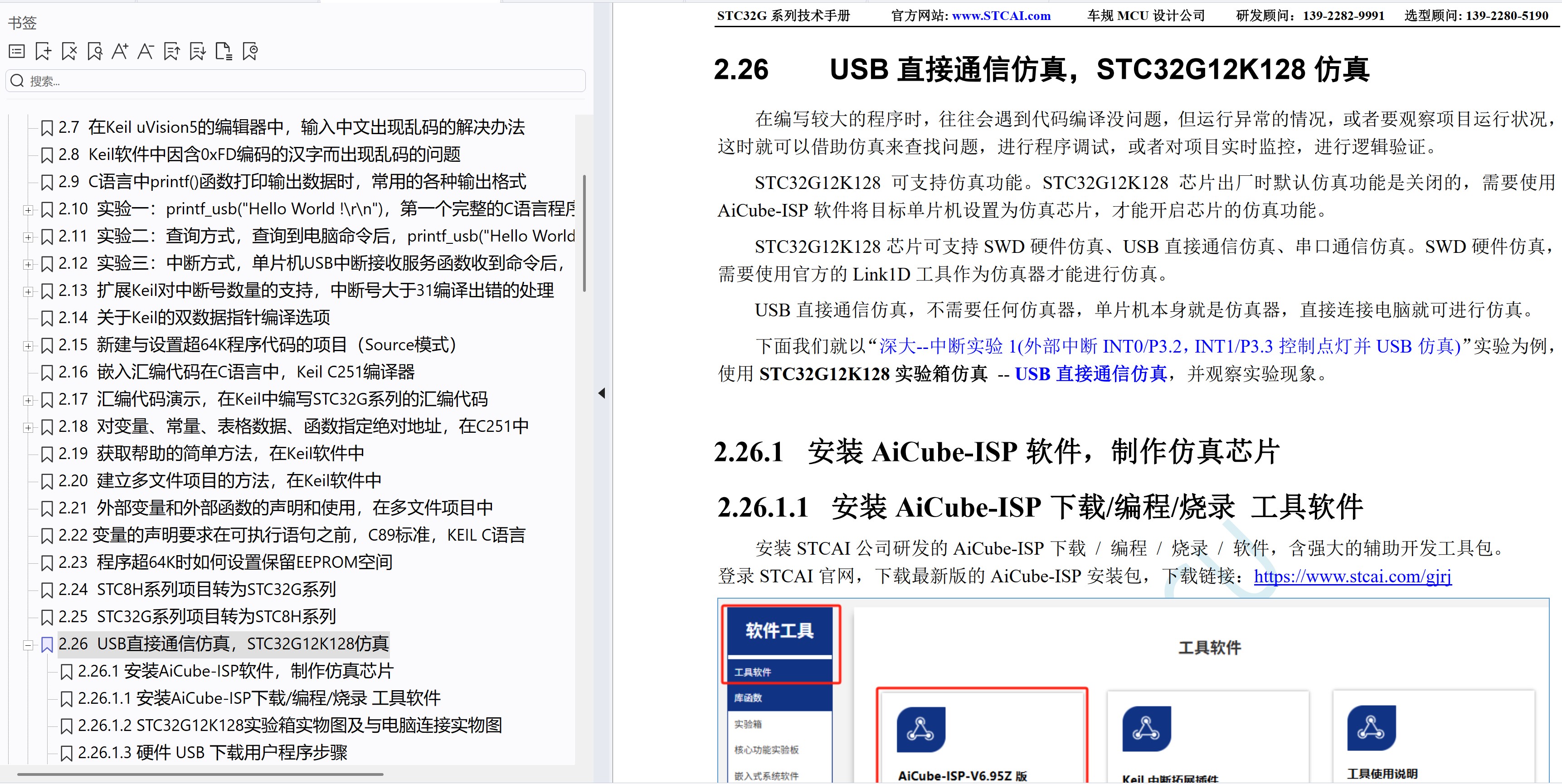Open bookmark 2.21 外部变量和外部函数的声明

[276, 508]
